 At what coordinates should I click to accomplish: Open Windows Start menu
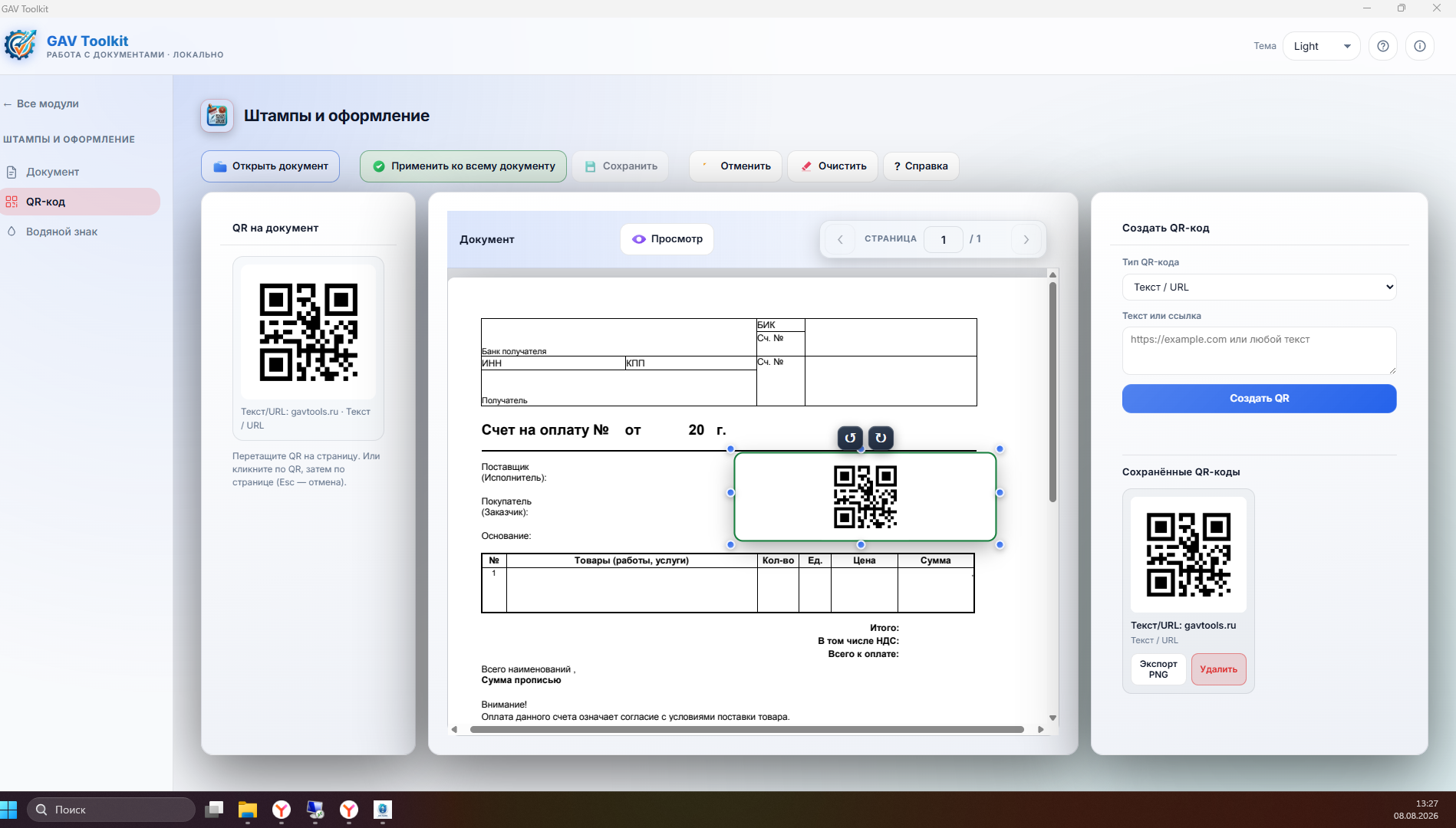(9, 810)
